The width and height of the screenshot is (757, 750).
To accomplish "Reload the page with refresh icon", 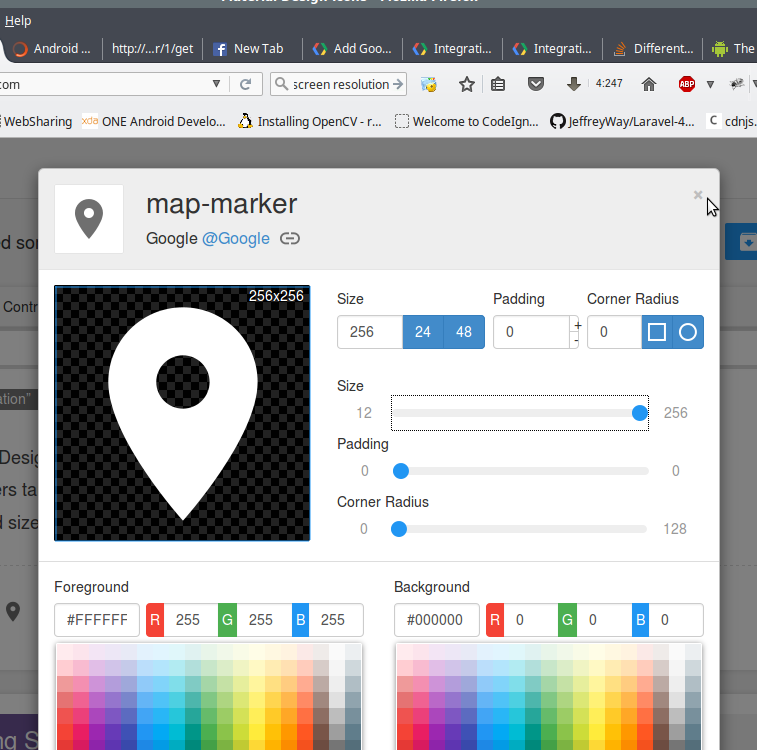I will tap(245, 84).
